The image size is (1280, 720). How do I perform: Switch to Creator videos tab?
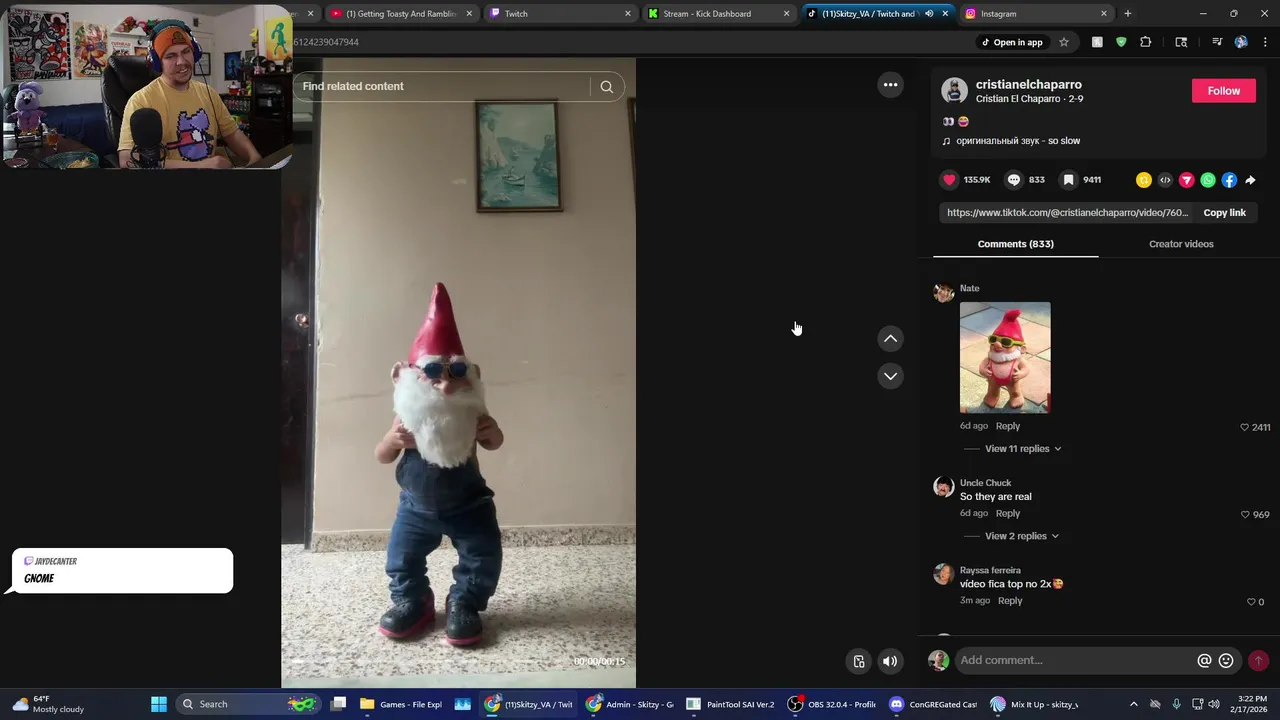click(1181, 244)
